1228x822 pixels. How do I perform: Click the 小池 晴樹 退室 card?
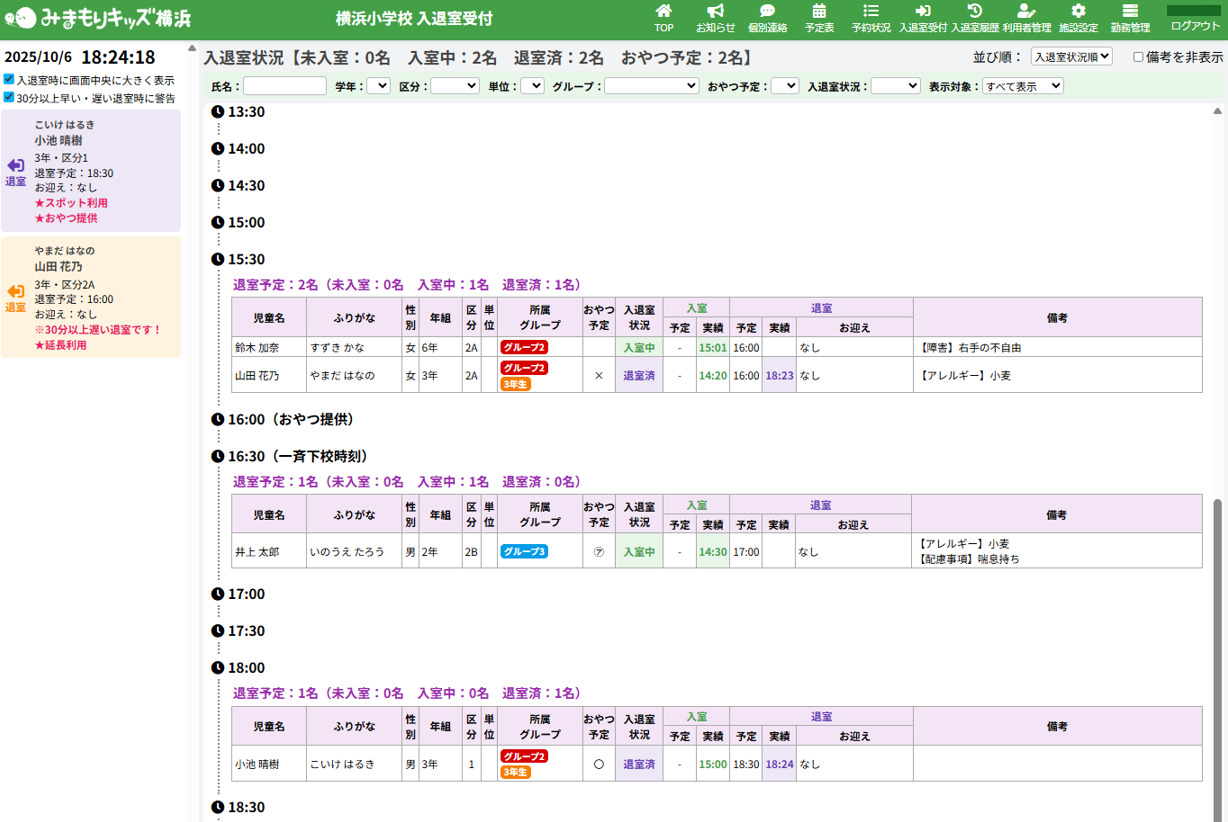91,171
